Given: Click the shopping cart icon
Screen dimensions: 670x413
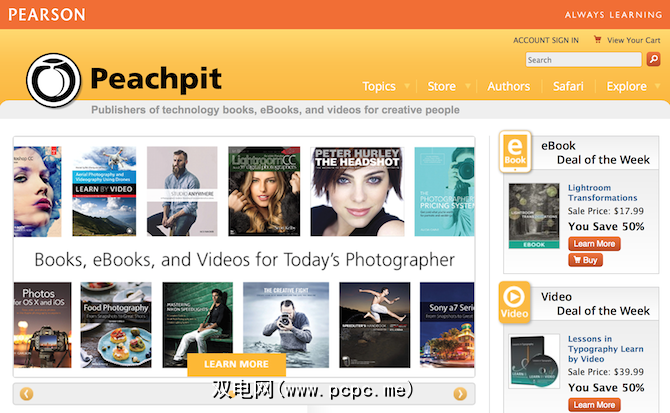Looking at the screenshot, I should [x=598, y=40].
